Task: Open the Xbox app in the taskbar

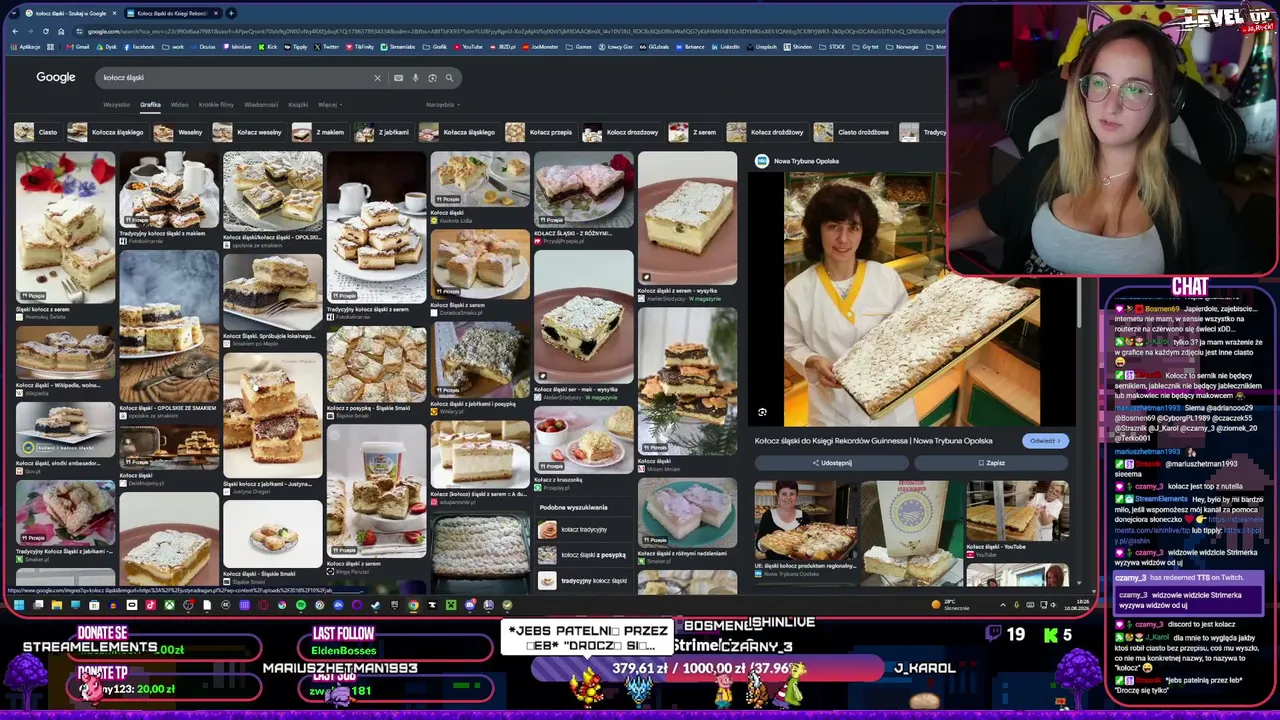Action: pos(169,605)
